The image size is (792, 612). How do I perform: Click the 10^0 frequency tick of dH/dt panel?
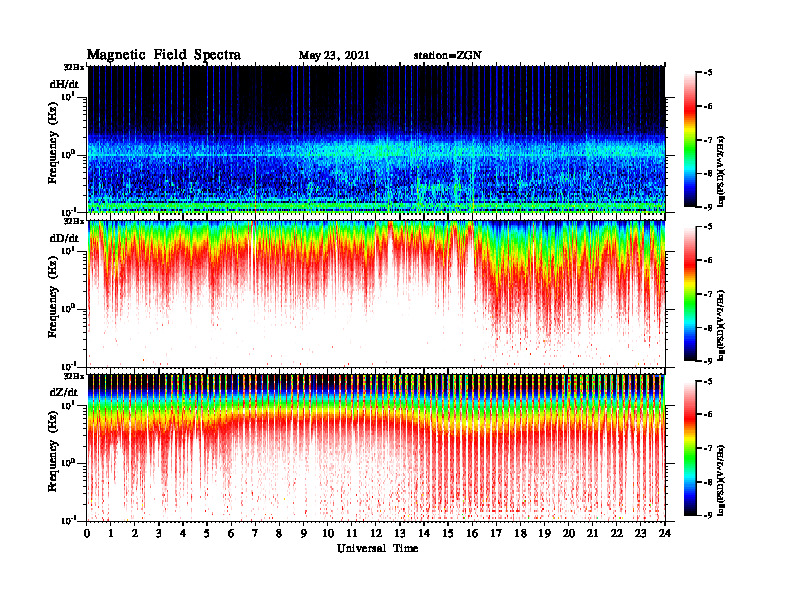(x=68, y=154)
